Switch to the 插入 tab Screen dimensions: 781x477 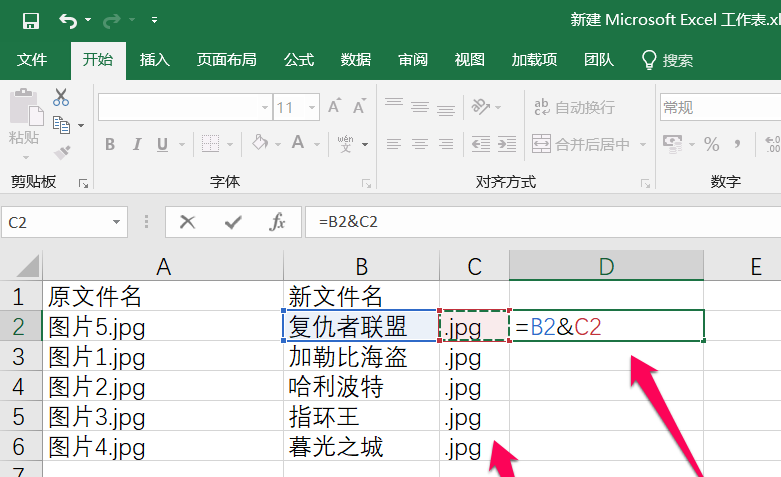(x=155, y=60)
